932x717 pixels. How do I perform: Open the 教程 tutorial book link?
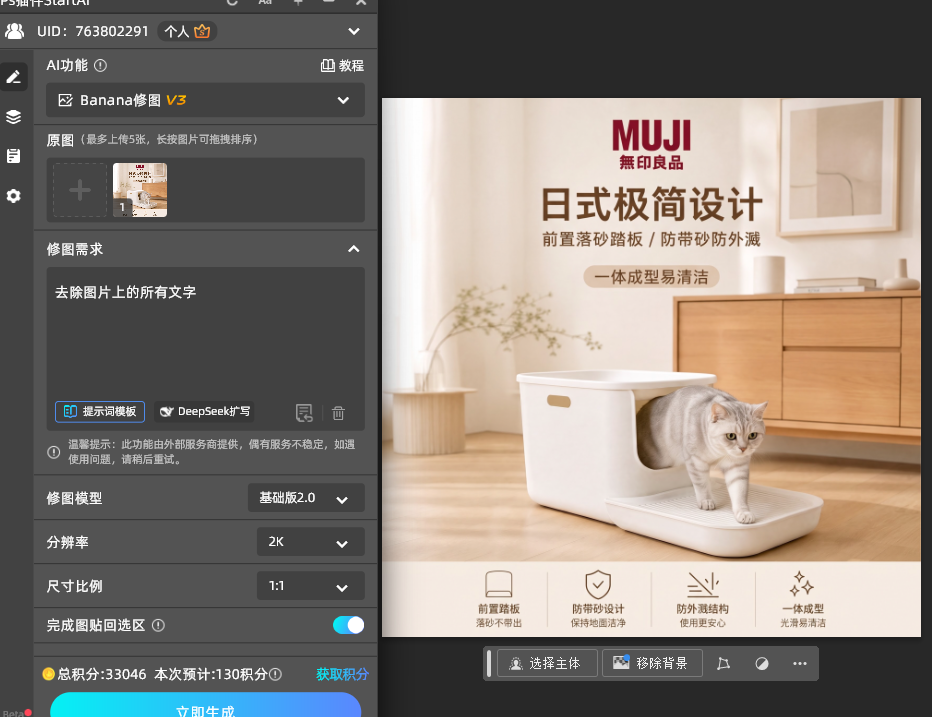[342, 65]
